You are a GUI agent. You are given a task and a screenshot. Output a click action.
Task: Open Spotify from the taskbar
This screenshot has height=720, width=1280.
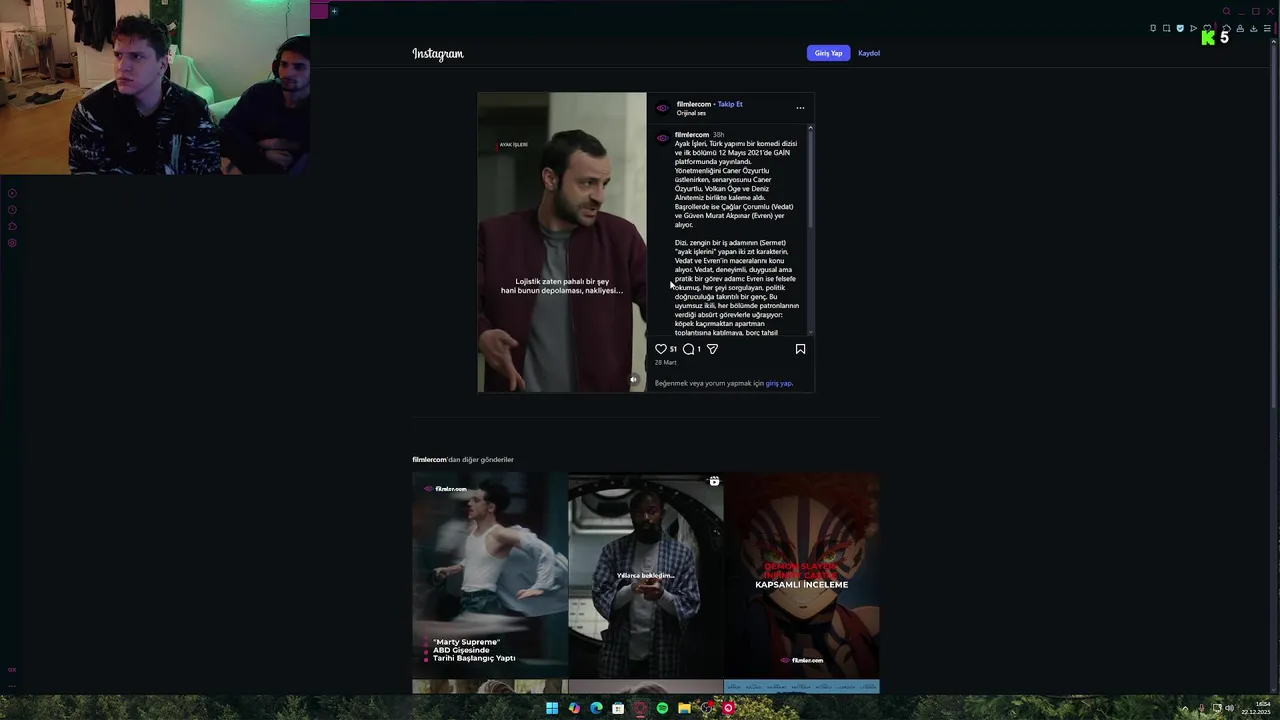(x=662, y=708)
